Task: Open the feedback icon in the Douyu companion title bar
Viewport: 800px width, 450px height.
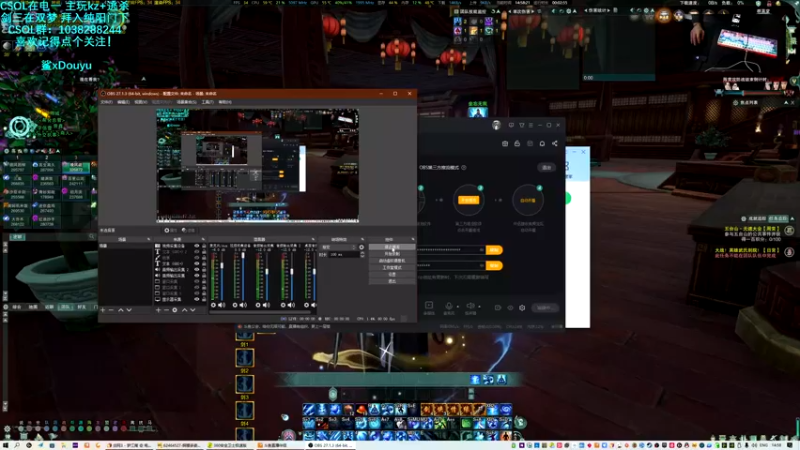Action: (511, 125)
